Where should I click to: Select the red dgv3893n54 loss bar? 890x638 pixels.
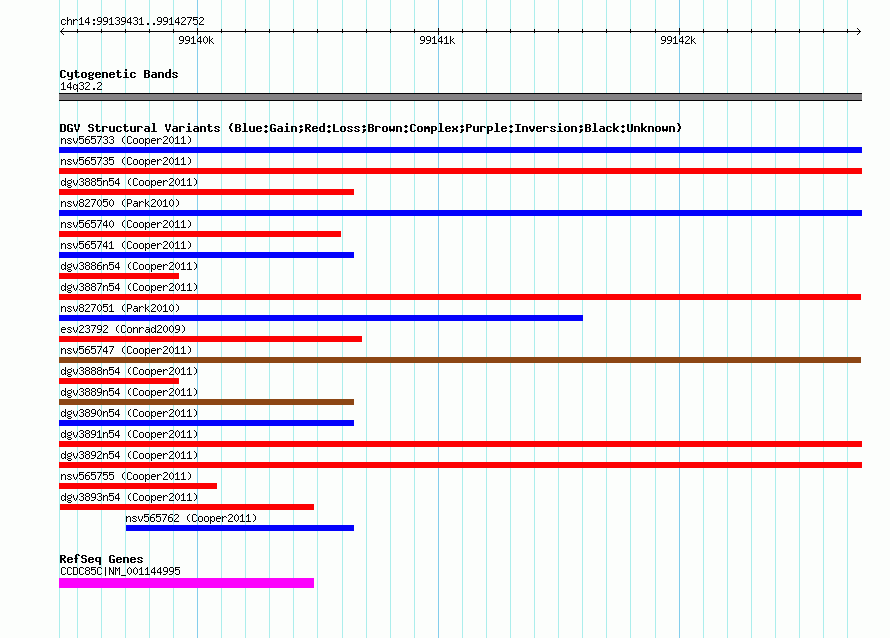[x=187, y=507]
